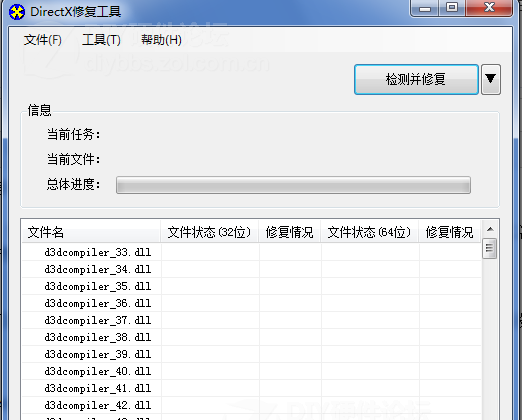This screenshot has width=525, height=420.
Task: Click the DirectX repair tool title icon
Action: pos(16,12)
